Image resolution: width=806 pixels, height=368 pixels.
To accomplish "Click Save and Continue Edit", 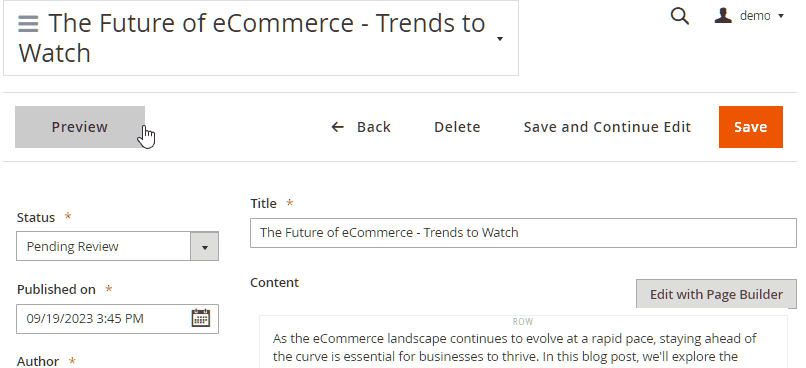I will coord(607,127).
